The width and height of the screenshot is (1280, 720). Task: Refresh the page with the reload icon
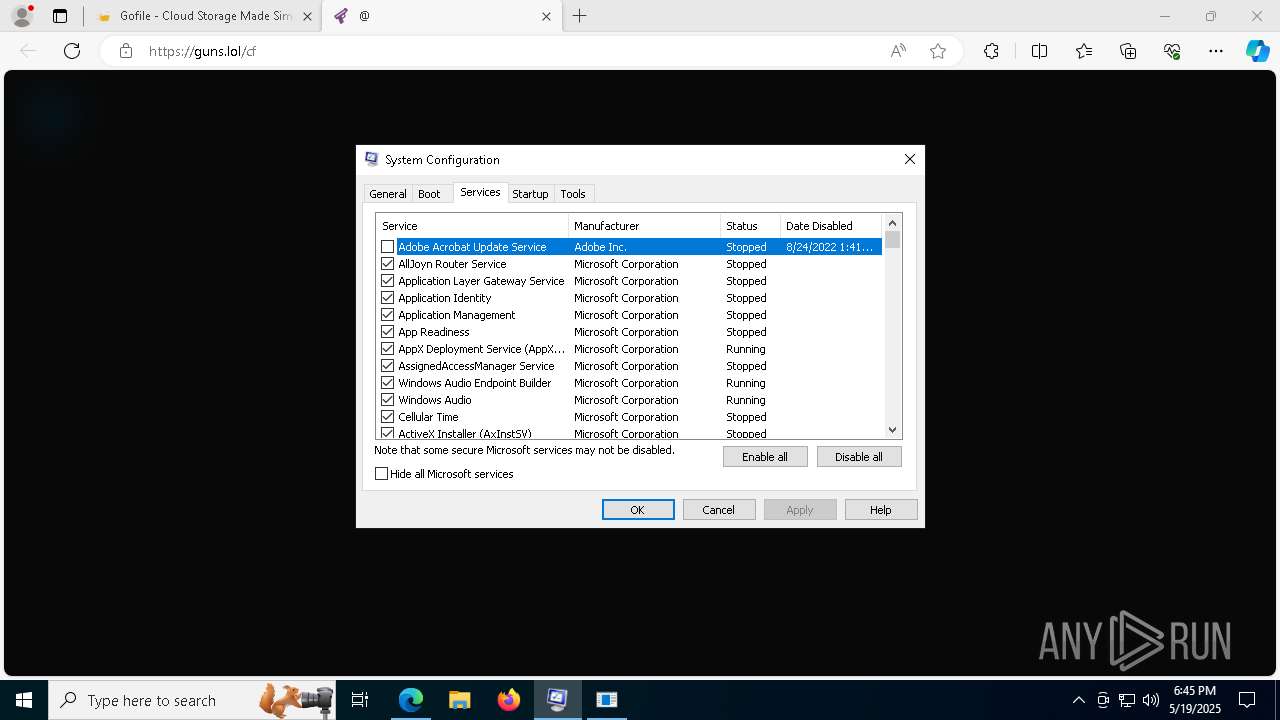pyautogui.click(x=72, y=51)
